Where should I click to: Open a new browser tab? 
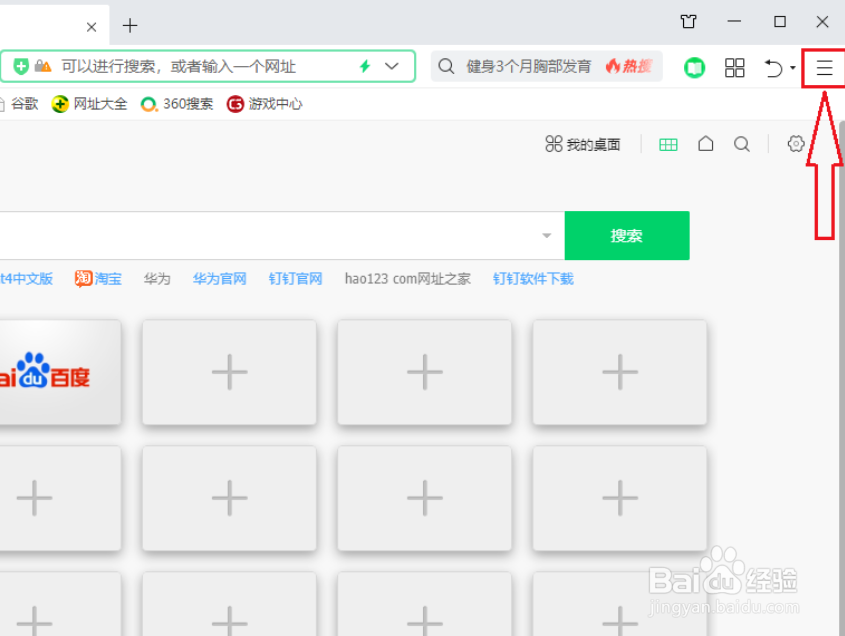coord(130,26)
